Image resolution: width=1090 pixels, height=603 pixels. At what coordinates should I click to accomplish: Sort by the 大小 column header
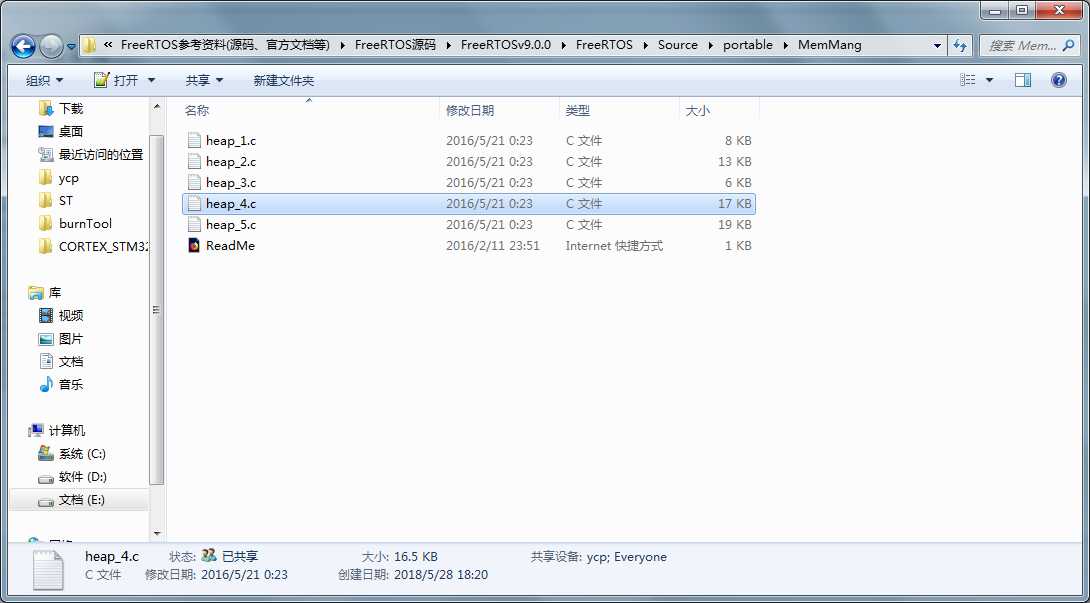719,110
